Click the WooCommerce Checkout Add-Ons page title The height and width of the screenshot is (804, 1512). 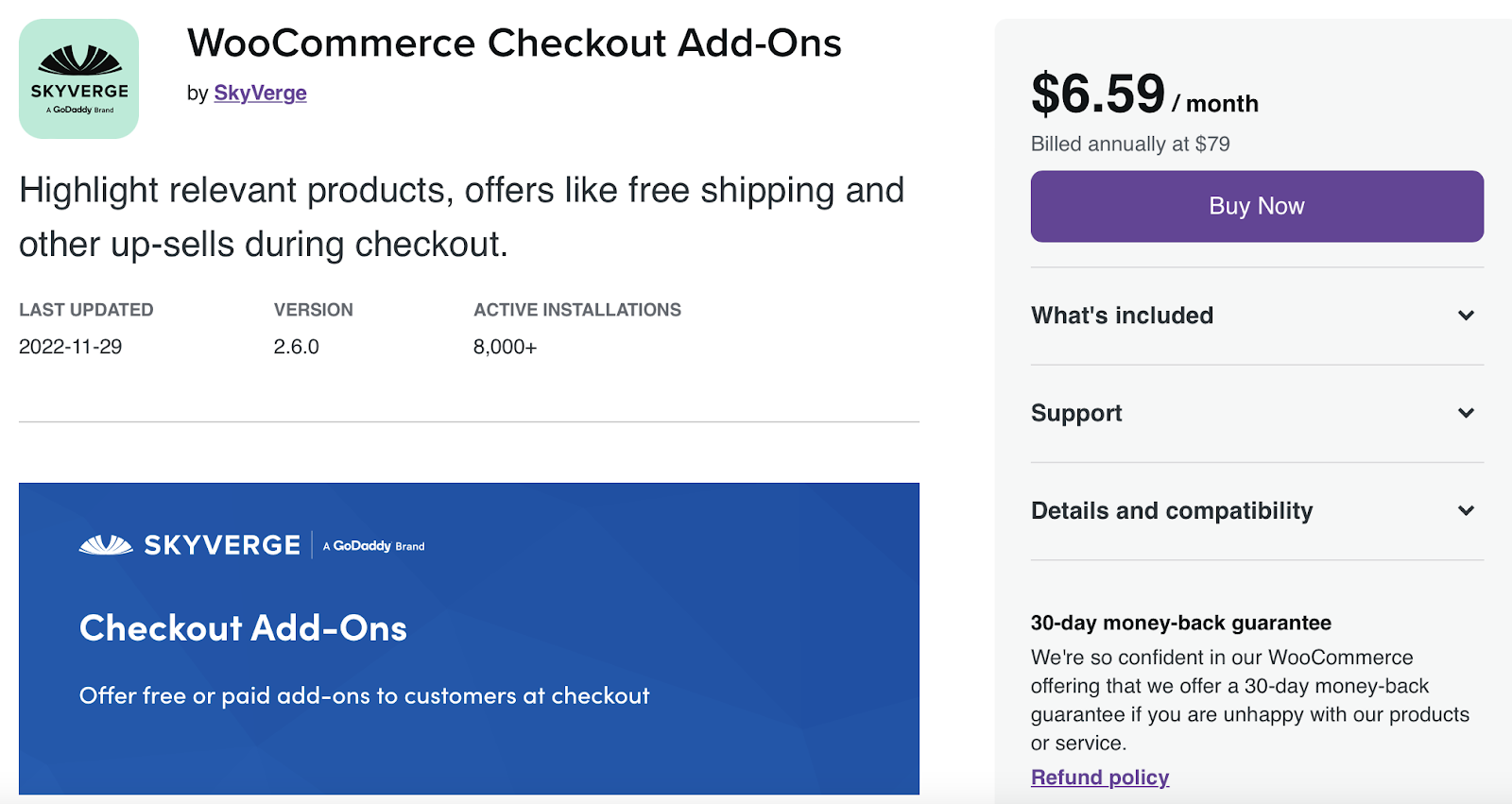514,43
